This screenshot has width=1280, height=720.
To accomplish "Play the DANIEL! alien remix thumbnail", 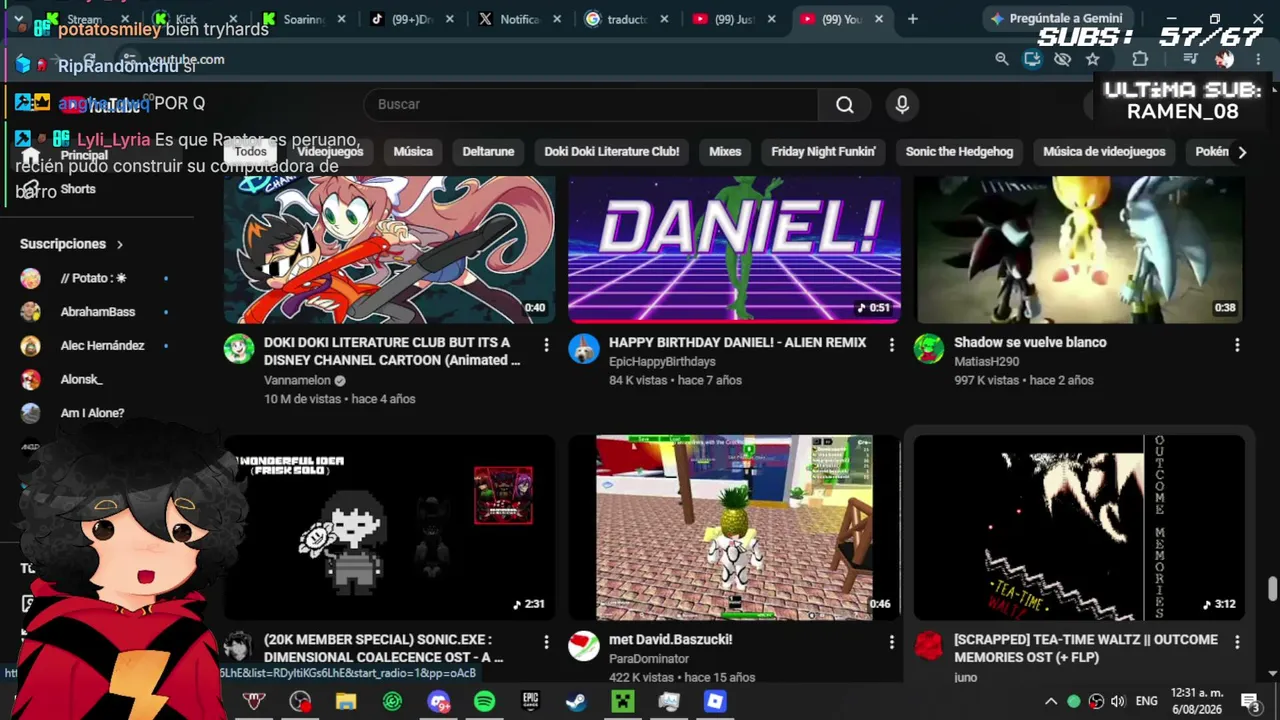I will pos(734,249).
